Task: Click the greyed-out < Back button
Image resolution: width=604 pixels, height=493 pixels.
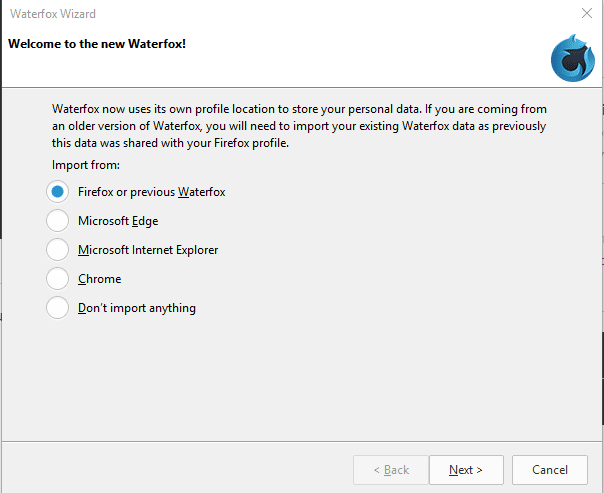Action: [x=391, y=470]
